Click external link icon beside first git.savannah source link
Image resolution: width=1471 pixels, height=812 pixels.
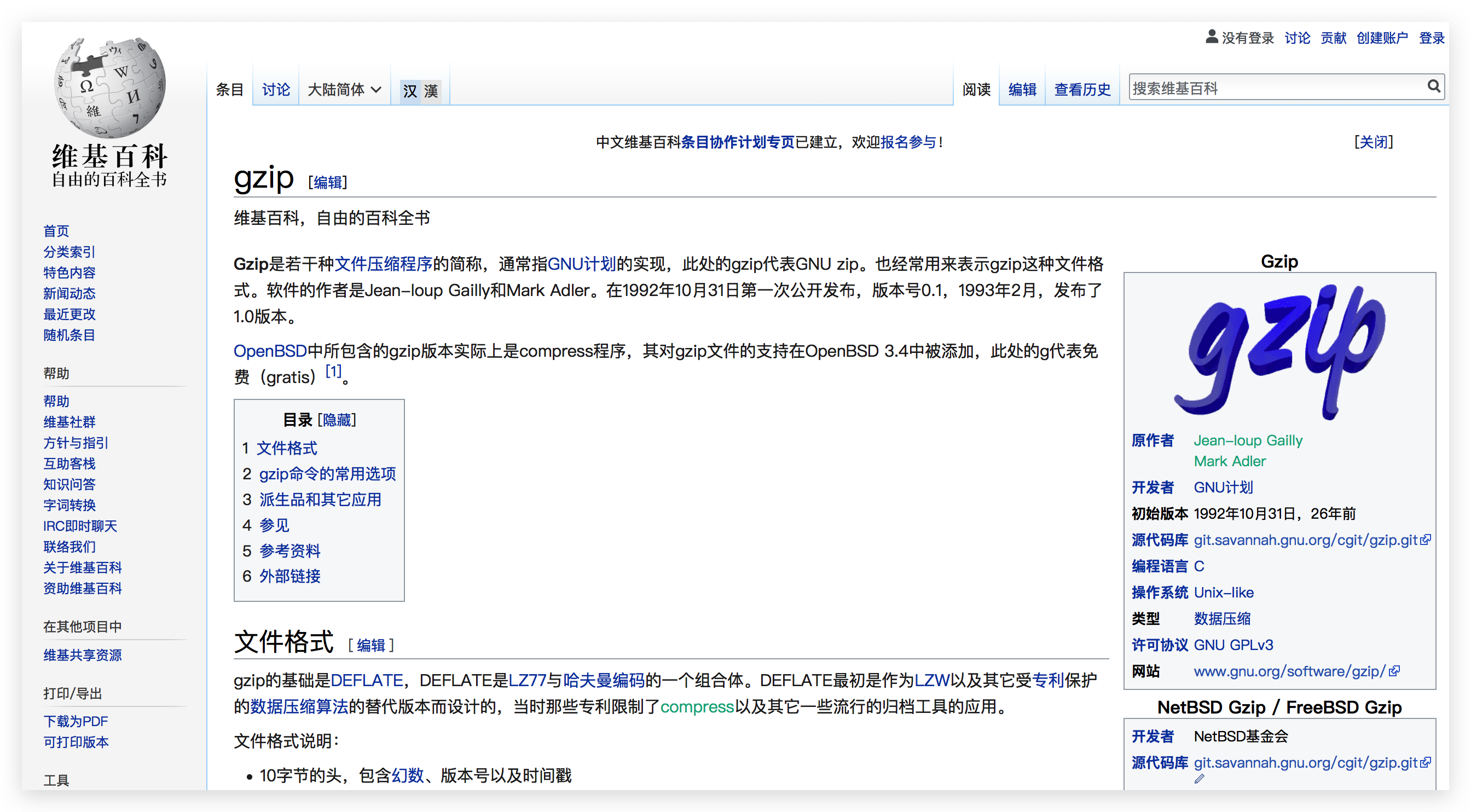coord(1426,540)
